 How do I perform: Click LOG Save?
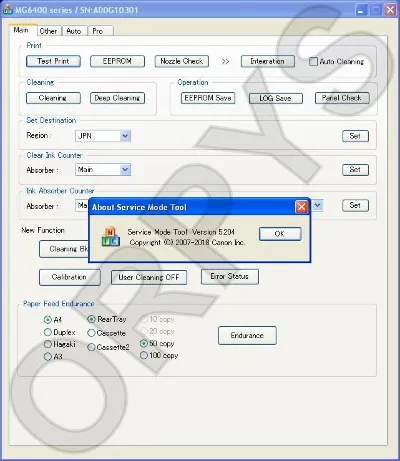click(x=276, y=98)
